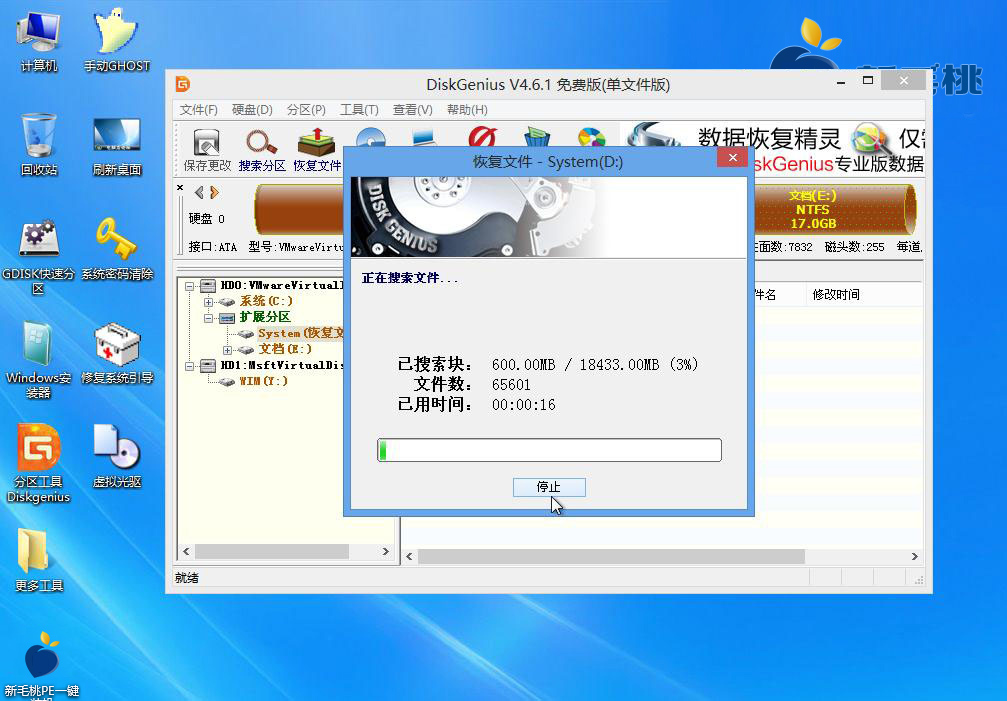Select the 修复系统引导 desktop icon

click(116, 353)
